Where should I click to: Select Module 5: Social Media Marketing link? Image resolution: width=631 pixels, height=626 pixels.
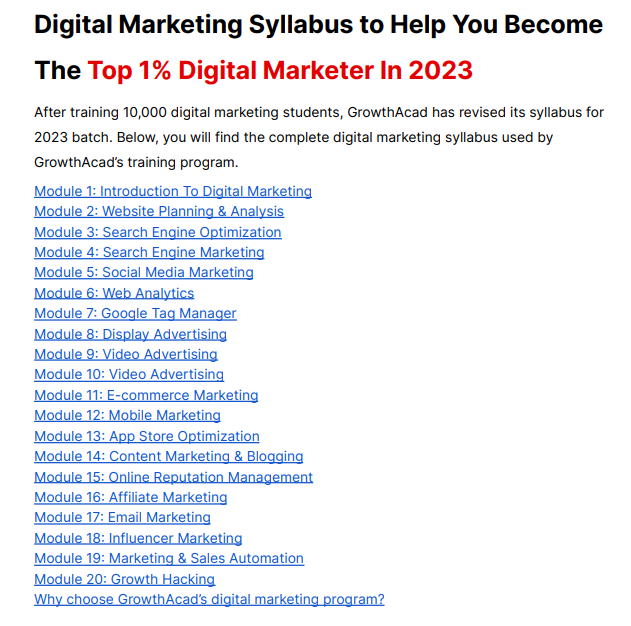pyautogui.click(x=144, y=272)
